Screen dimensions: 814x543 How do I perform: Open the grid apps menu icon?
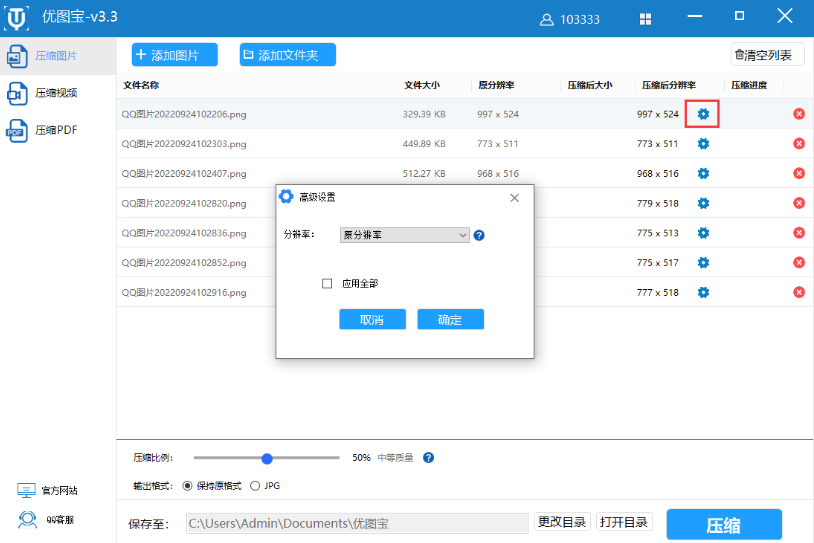[x=645, y=20]
